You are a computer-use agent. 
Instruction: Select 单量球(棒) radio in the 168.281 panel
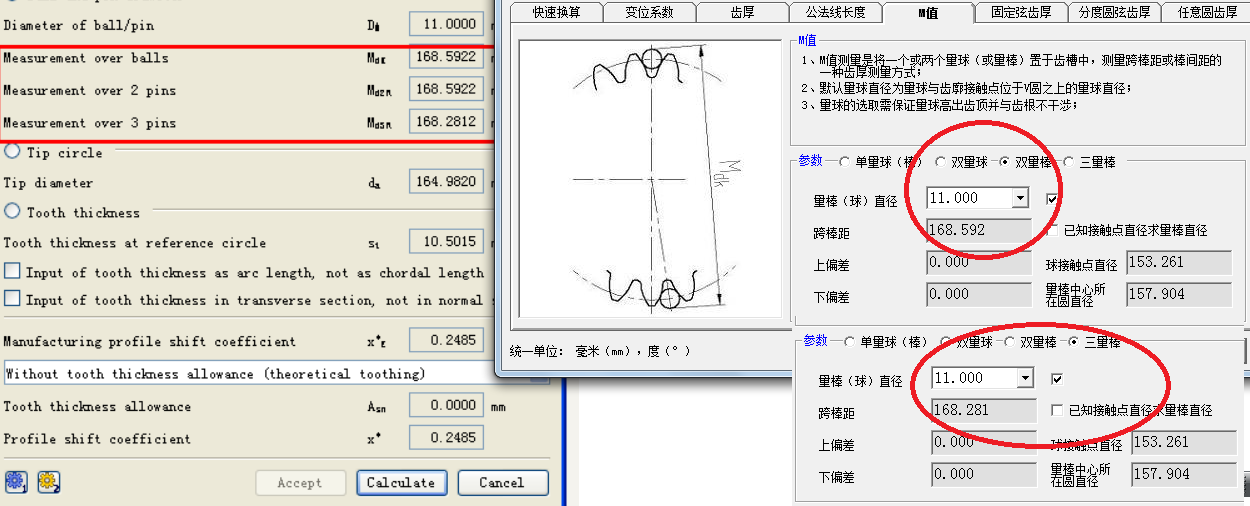point(849,342)
